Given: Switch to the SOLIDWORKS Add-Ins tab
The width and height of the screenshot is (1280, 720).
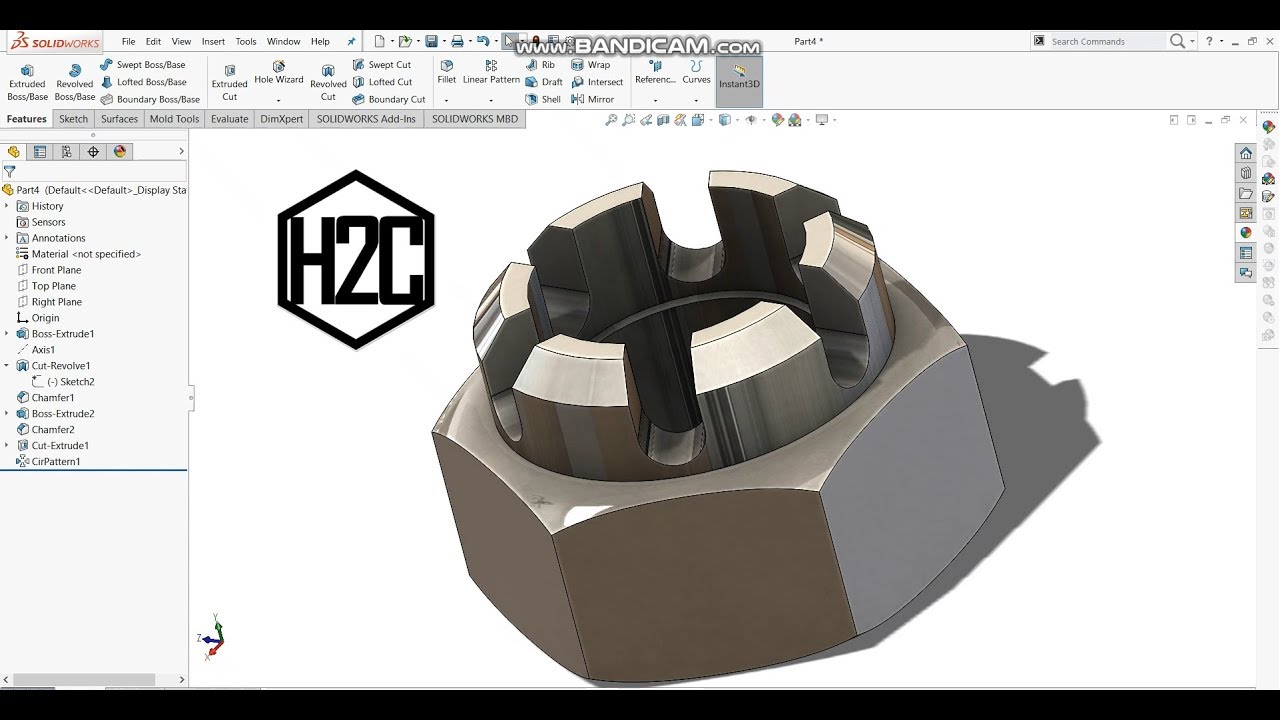Looking at the screenshot, I should (x=366, y=119).
